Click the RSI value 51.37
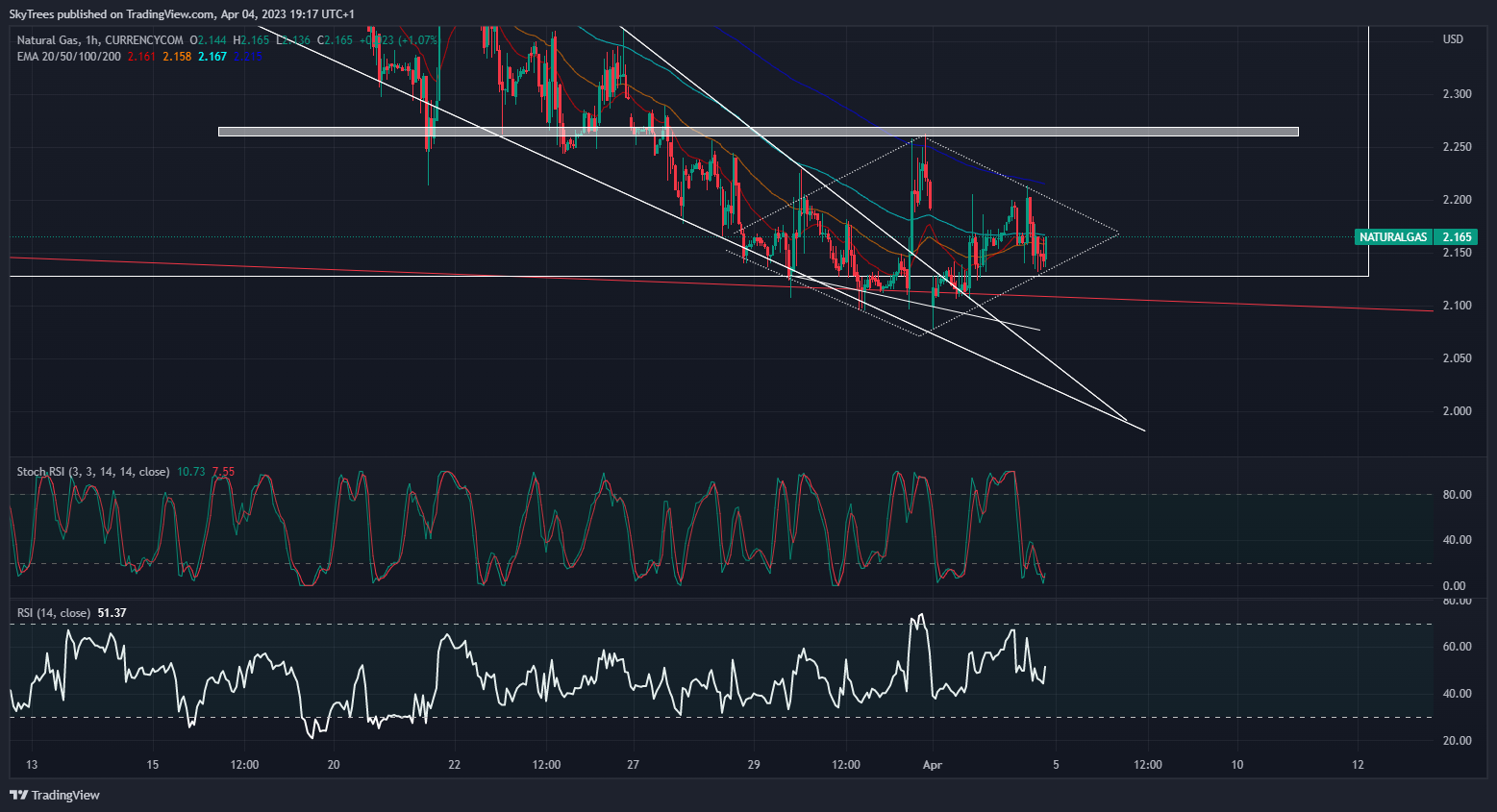Viewport: 1497px width, 812px height. (112, 613)
